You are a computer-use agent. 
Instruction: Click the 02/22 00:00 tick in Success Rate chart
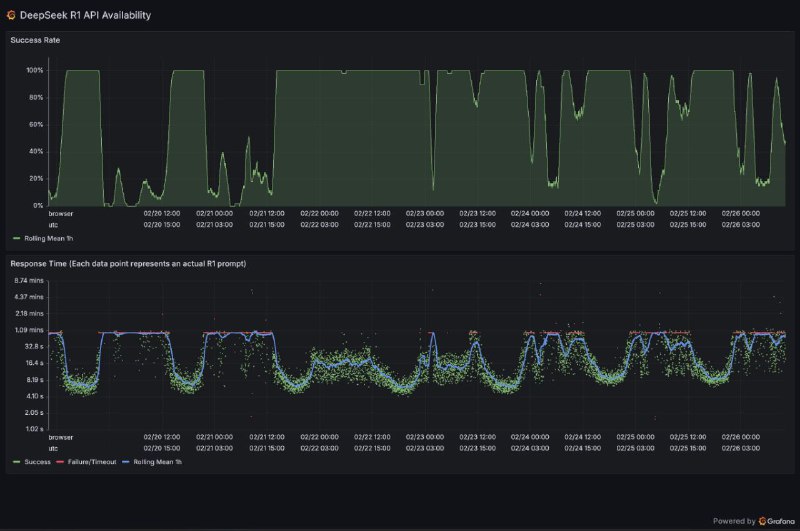coord(322,213)
